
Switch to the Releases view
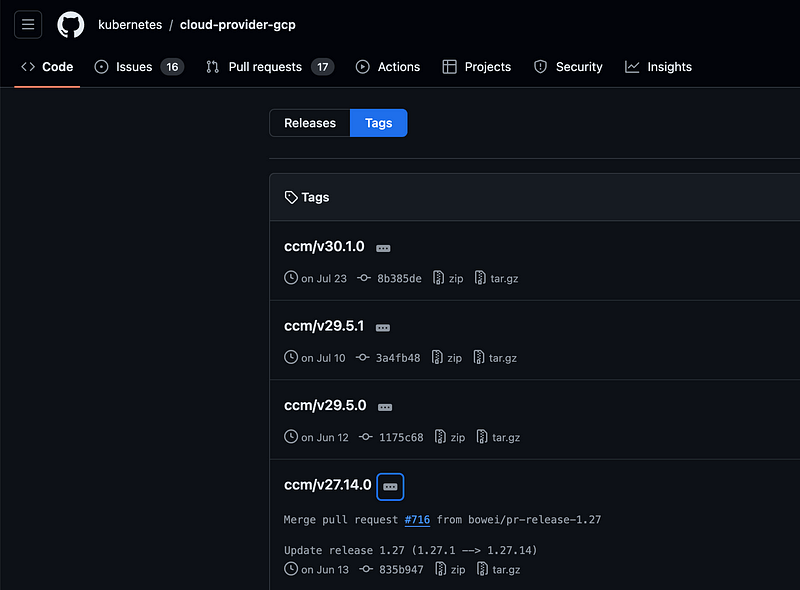pyautogui.click(x=310, y=123)
